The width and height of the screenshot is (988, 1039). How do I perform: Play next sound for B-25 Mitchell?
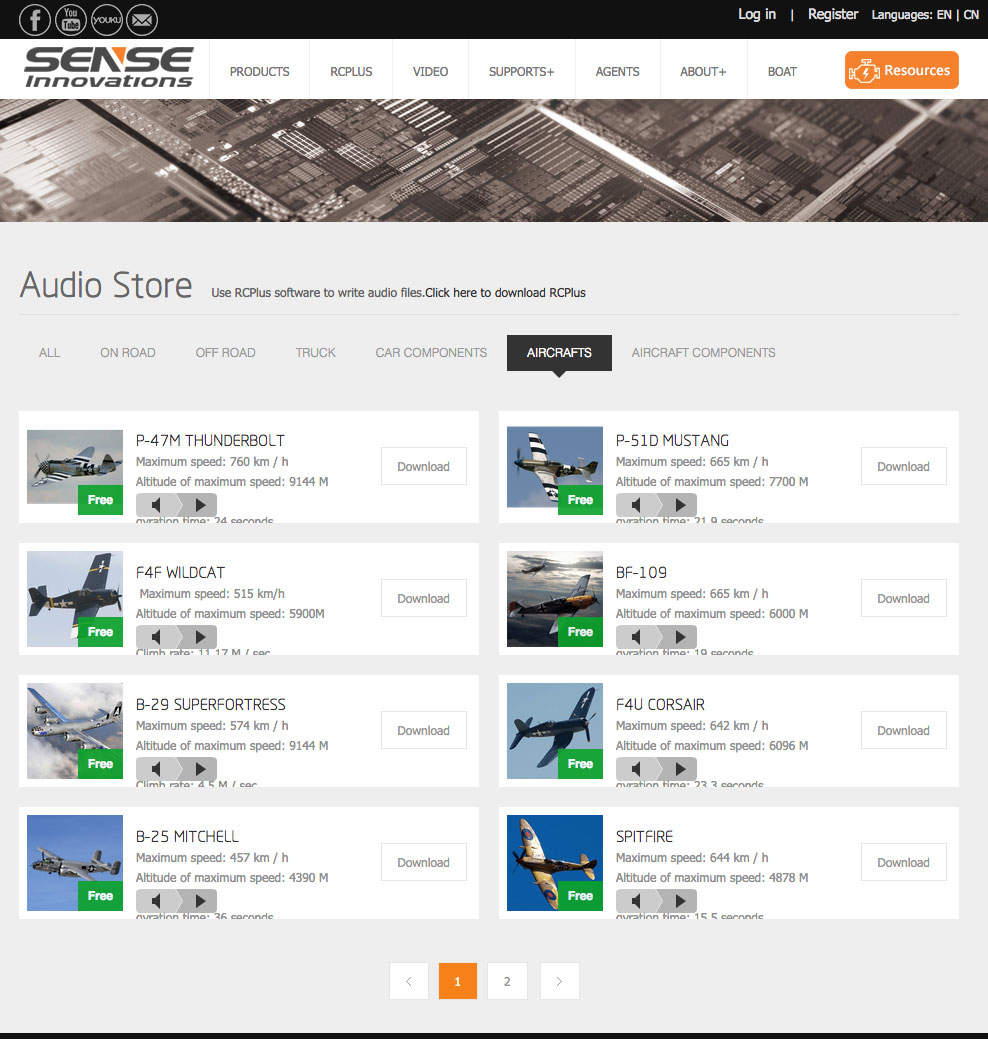coord(199,901)
